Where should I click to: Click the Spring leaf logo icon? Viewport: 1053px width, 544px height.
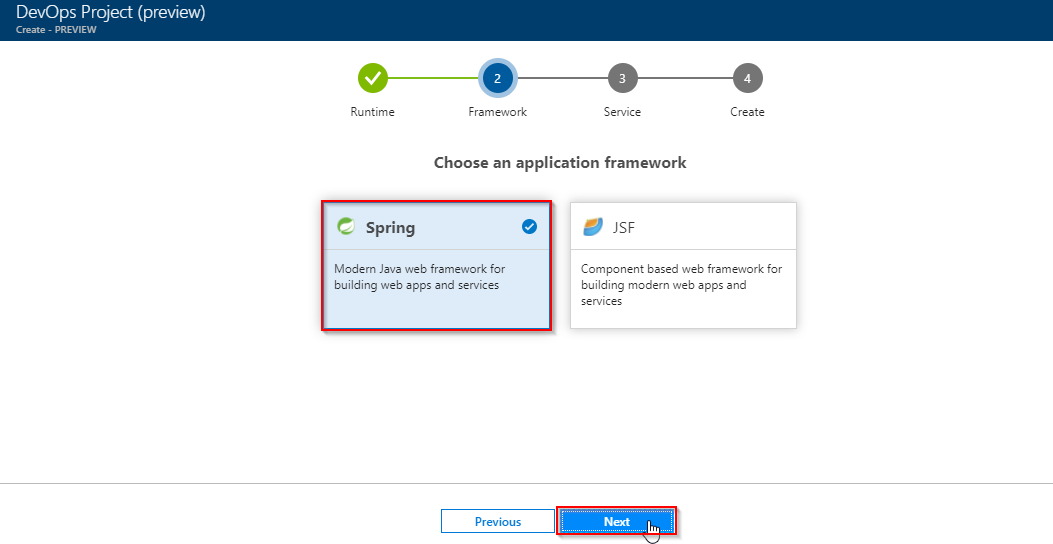(x=346, y=226)
